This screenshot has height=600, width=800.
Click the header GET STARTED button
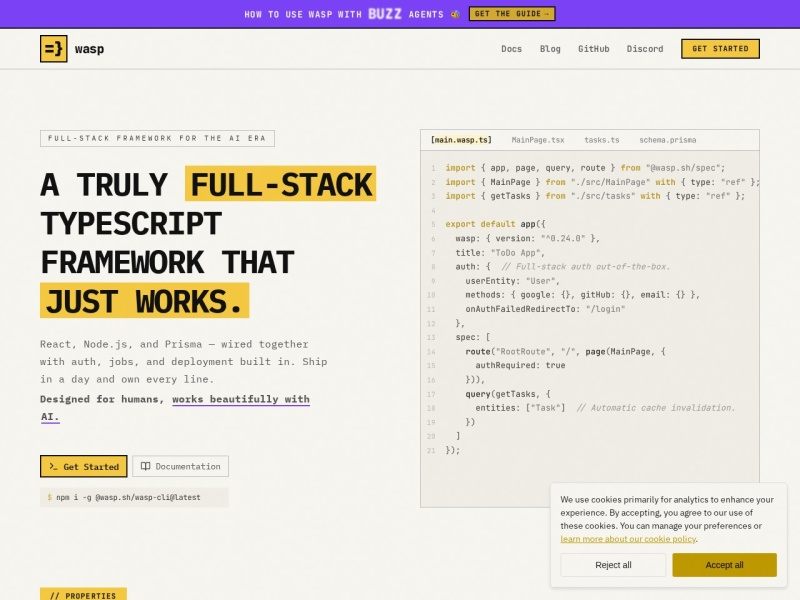(720, 48)
